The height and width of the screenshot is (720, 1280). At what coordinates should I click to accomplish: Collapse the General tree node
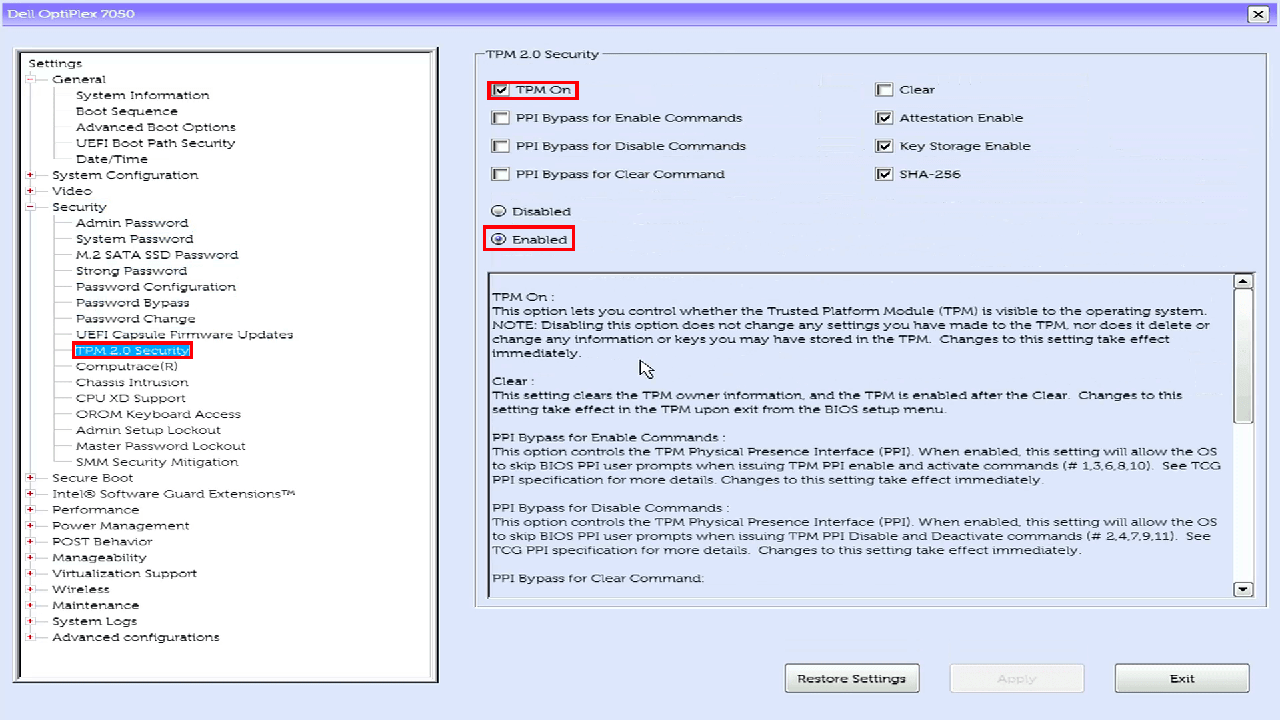(31, 79)
